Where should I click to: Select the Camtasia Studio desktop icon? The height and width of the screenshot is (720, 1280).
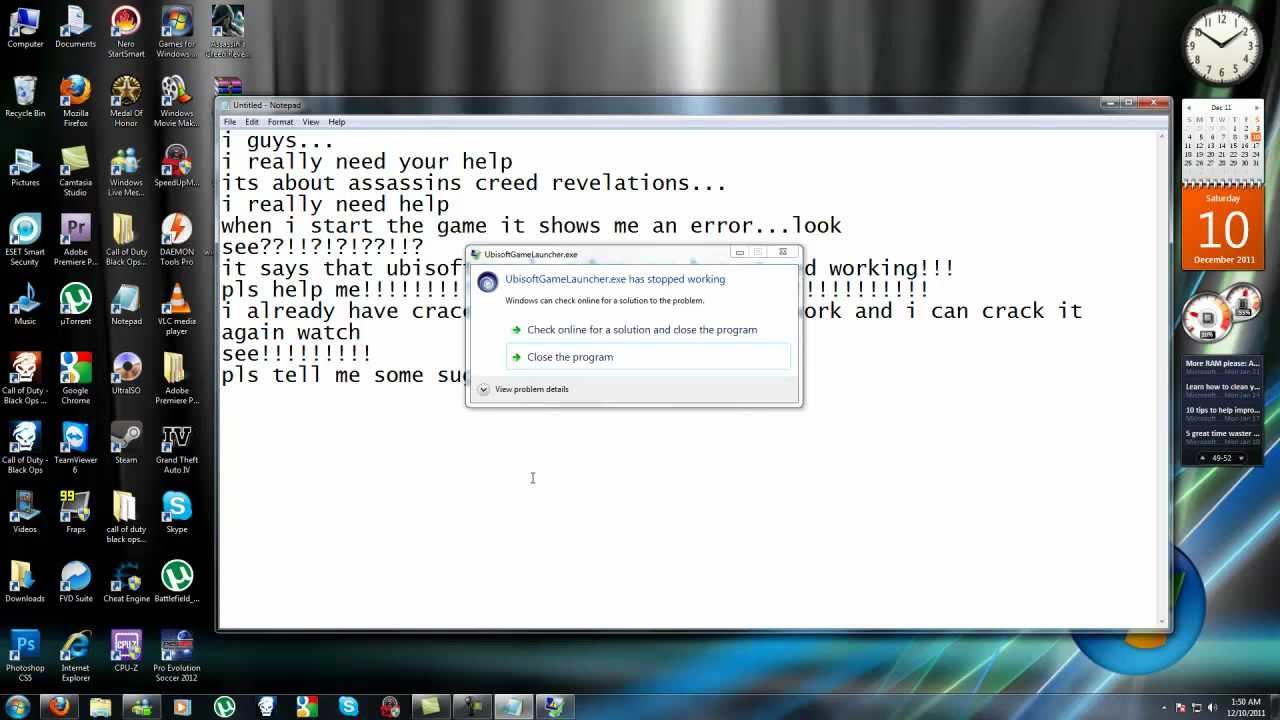pyautogui.click(x=75, y=170)
